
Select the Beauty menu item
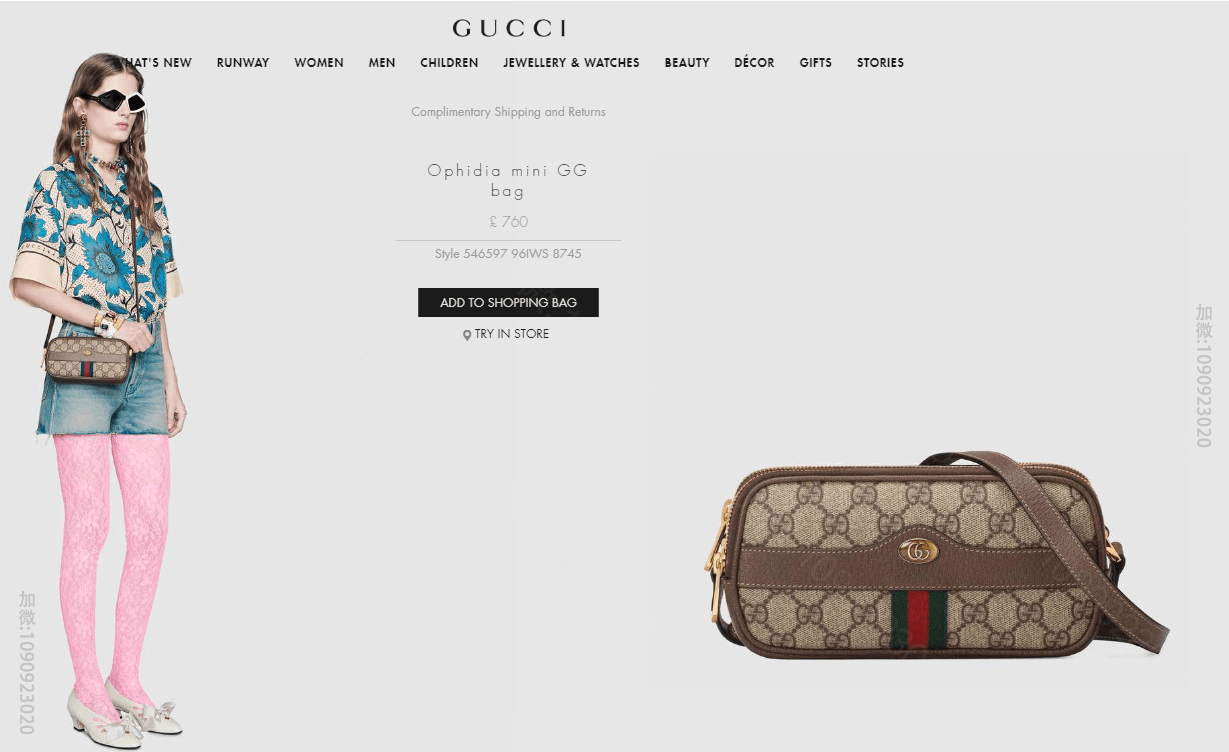[687, 62]
